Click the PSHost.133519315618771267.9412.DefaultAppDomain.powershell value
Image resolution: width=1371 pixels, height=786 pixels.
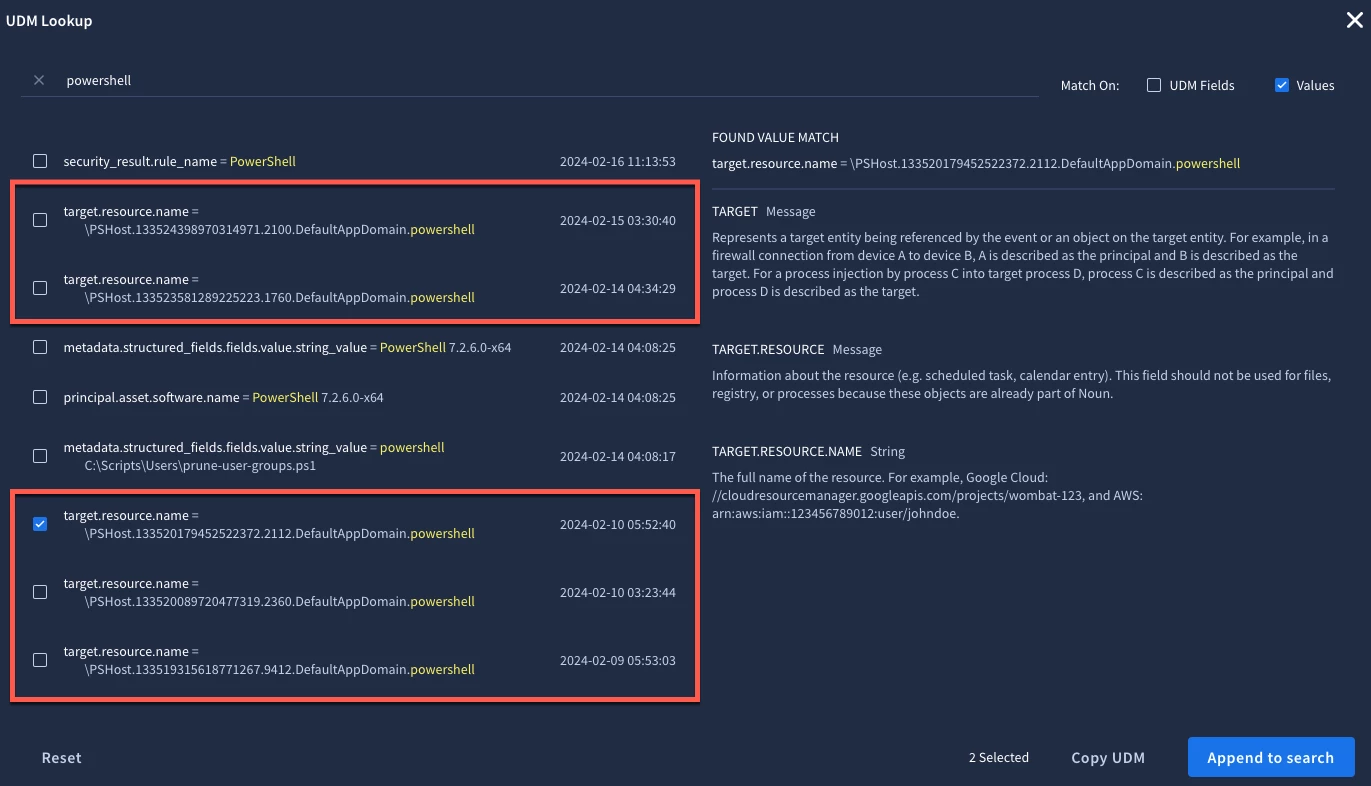pyautogui.click(x=280, y=670)
